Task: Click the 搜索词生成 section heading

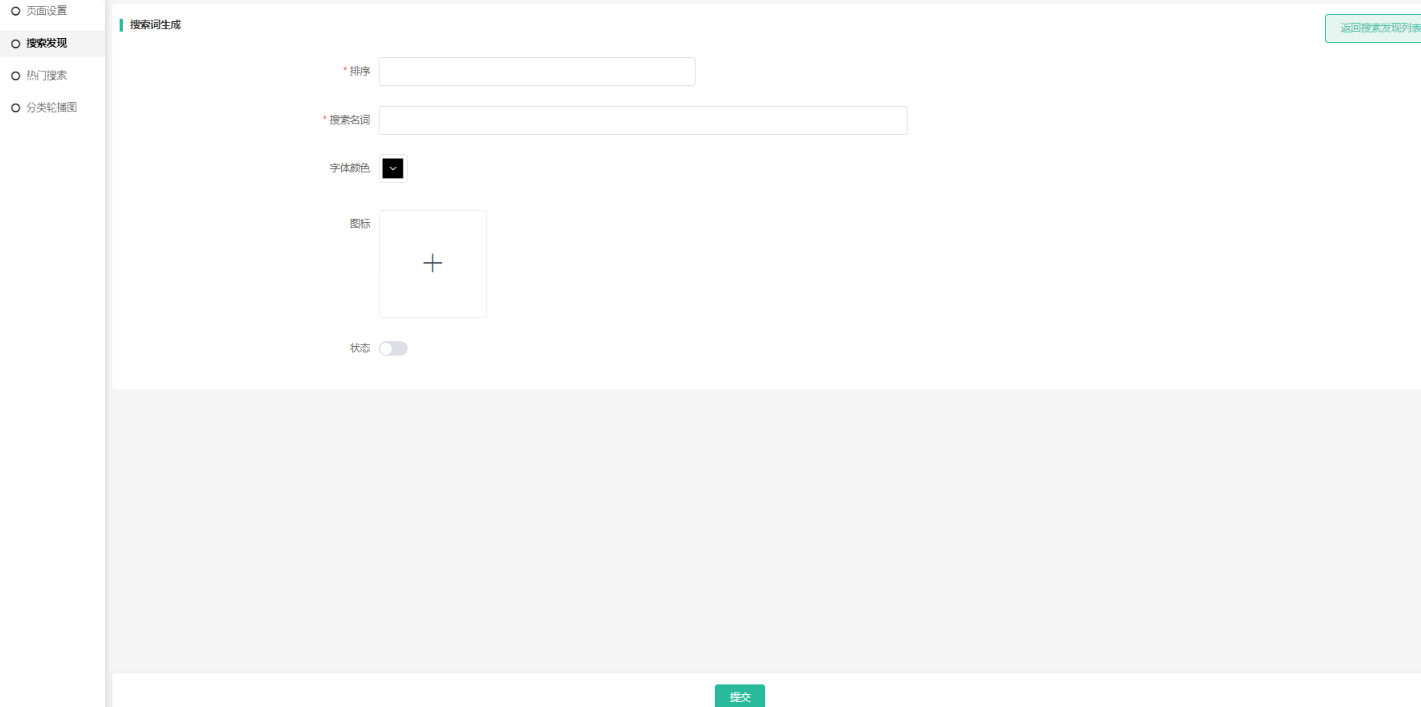Action: 155,24
